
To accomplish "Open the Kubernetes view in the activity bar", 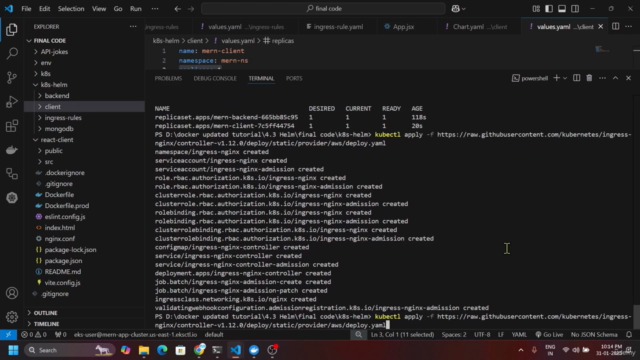I will [12, 198].
